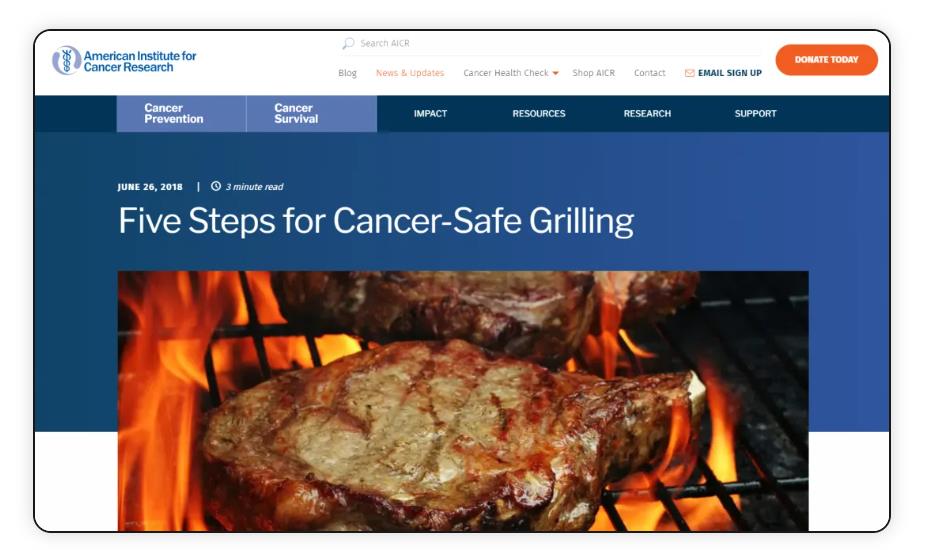Click the grilled steak article image

[x=463, y=401]
